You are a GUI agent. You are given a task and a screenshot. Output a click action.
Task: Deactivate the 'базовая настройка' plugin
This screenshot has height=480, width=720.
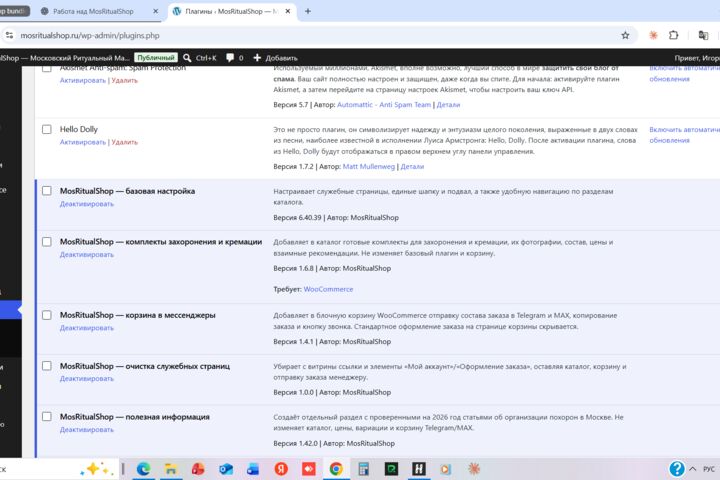tap(87, 204)
